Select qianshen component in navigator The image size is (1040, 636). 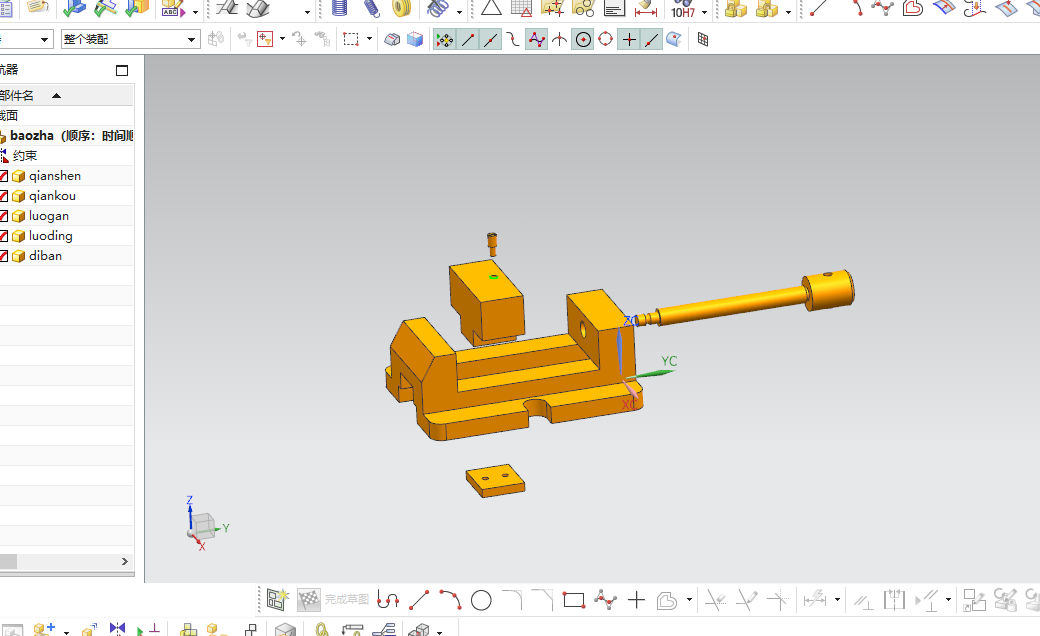pyautogui.click(x=54, y=176)
